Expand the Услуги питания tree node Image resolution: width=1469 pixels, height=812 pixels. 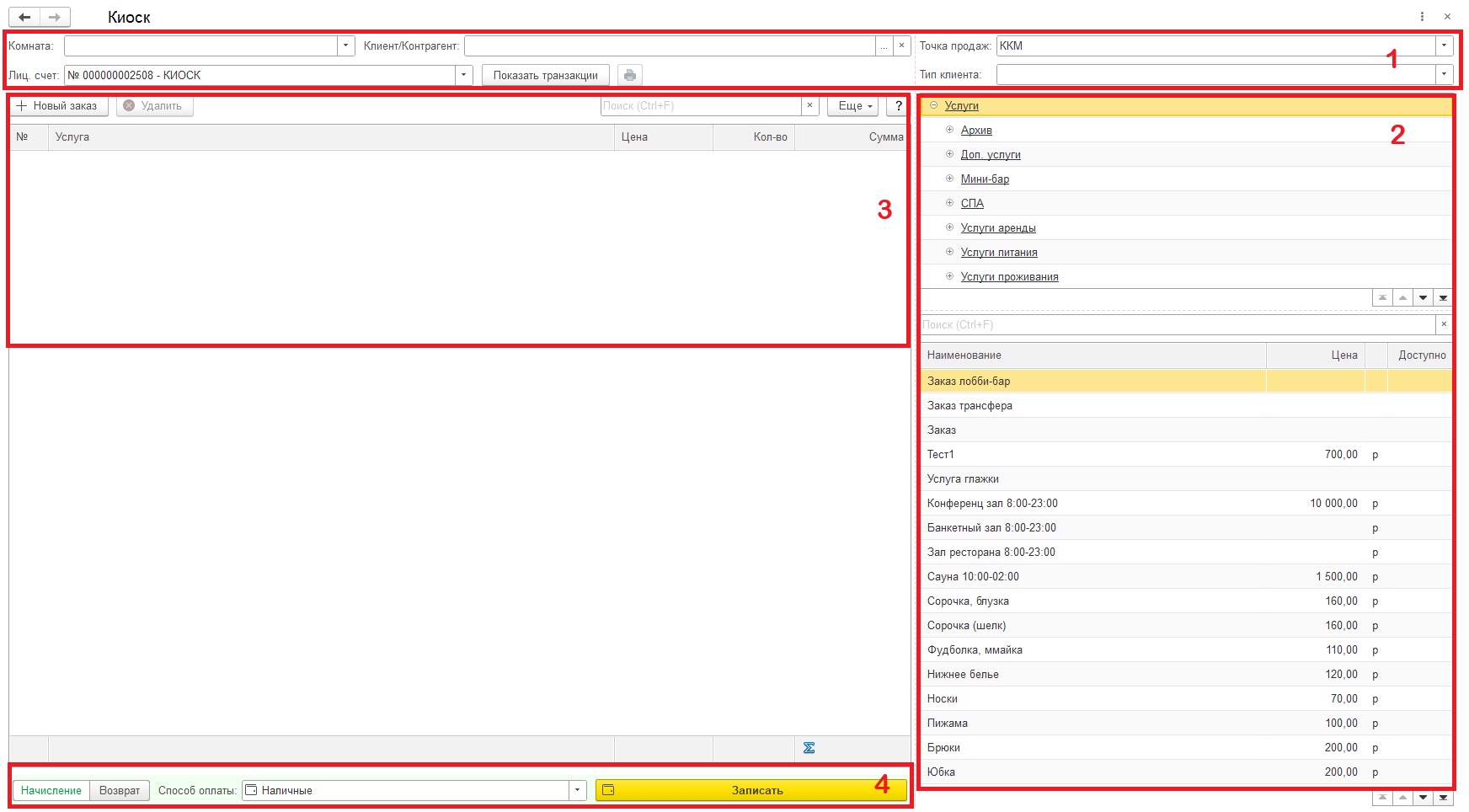pos(949,252)
